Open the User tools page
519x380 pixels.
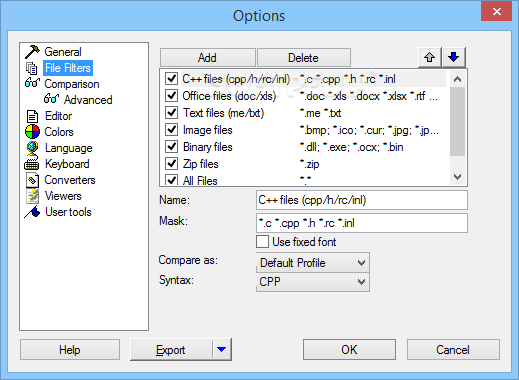68,212
